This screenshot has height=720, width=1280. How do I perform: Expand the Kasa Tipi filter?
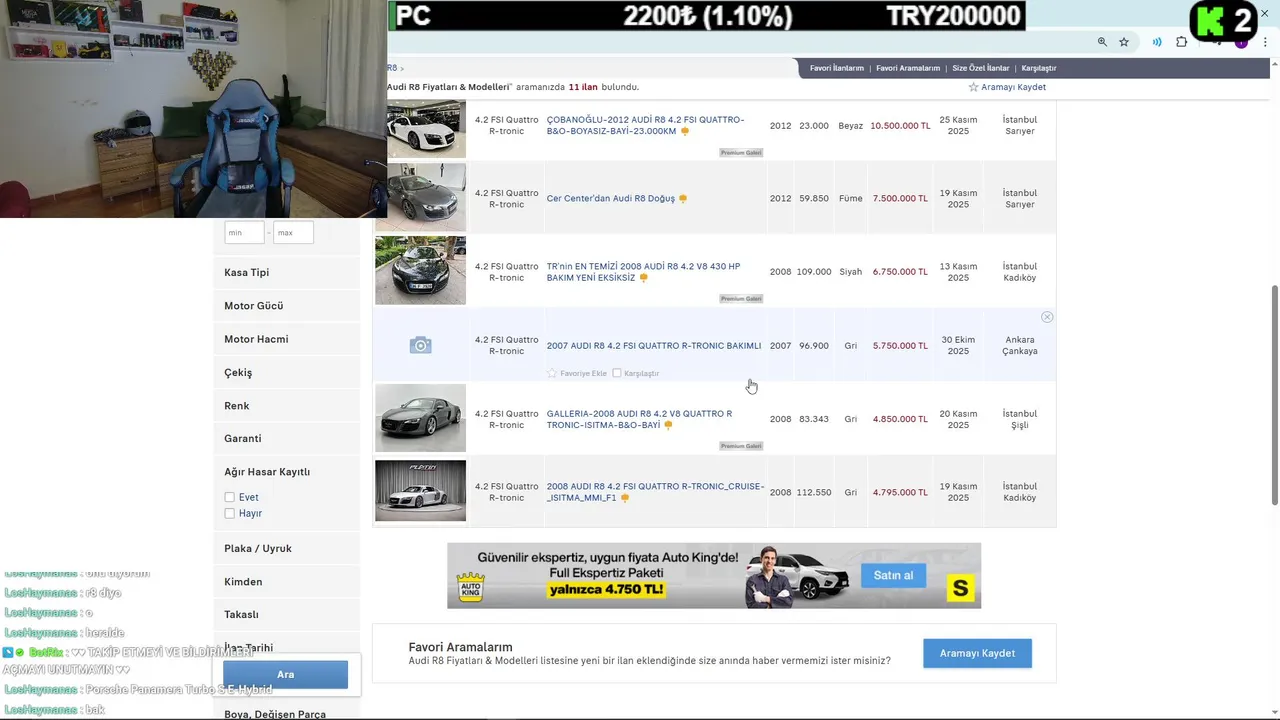click(286, 272)
